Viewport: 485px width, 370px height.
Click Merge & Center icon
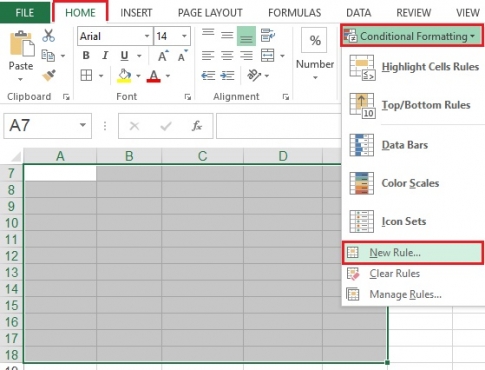268,56
